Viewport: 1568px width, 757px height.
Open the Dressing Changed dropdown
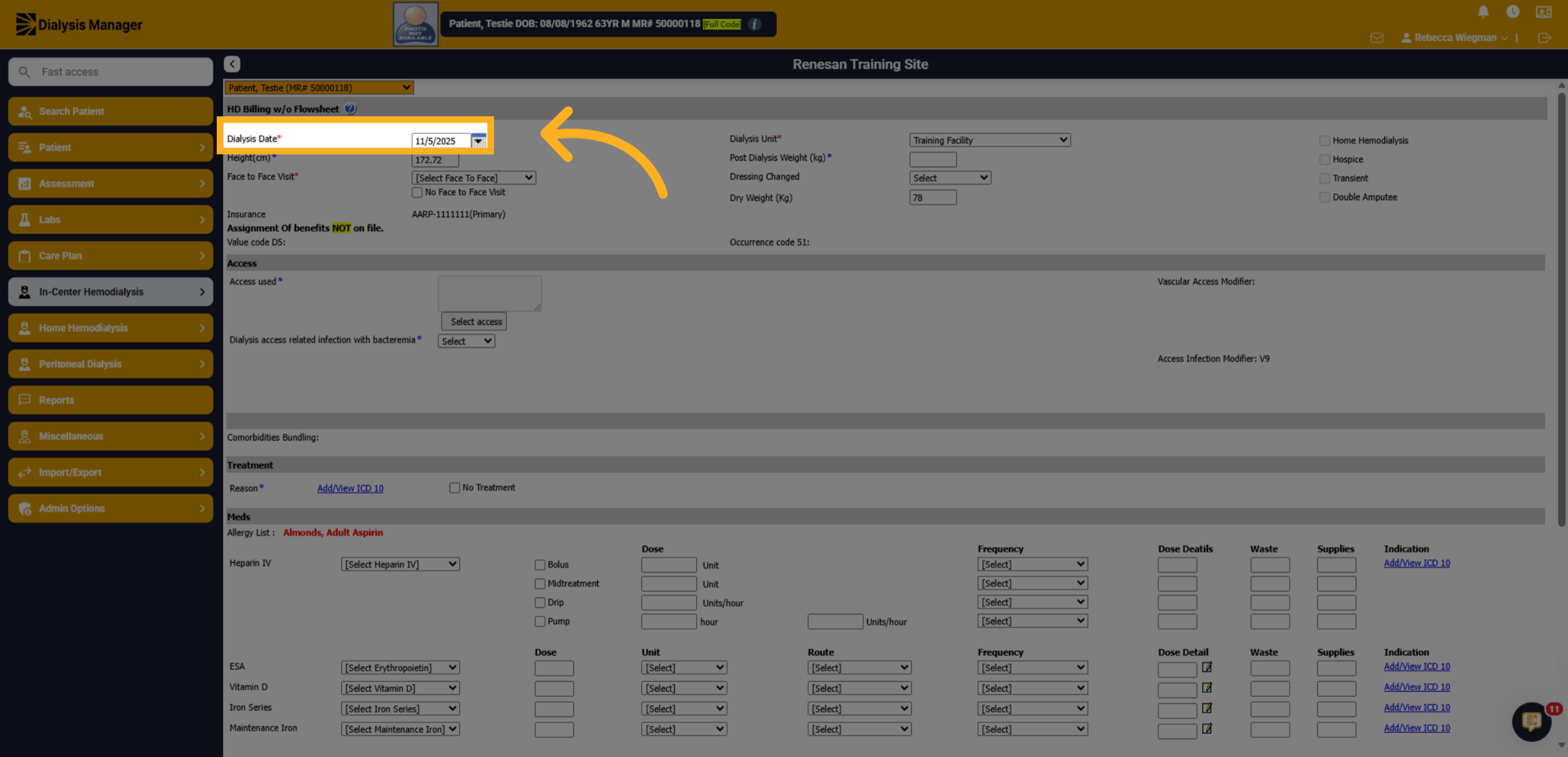pyautogui.click(x=950, y=178)
